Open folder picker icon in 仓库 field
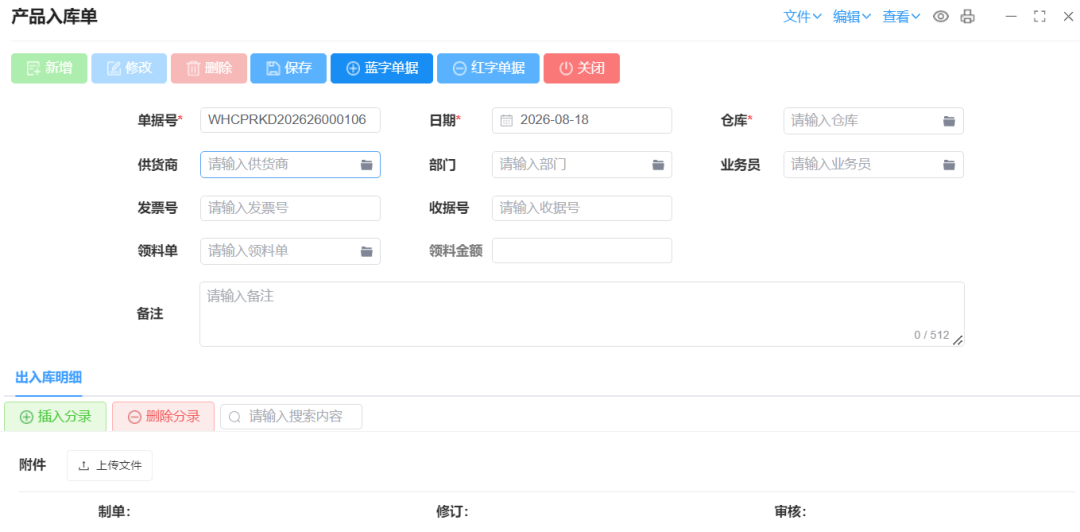This screenshot has height=532, width=1080. (x=949, y=121)
